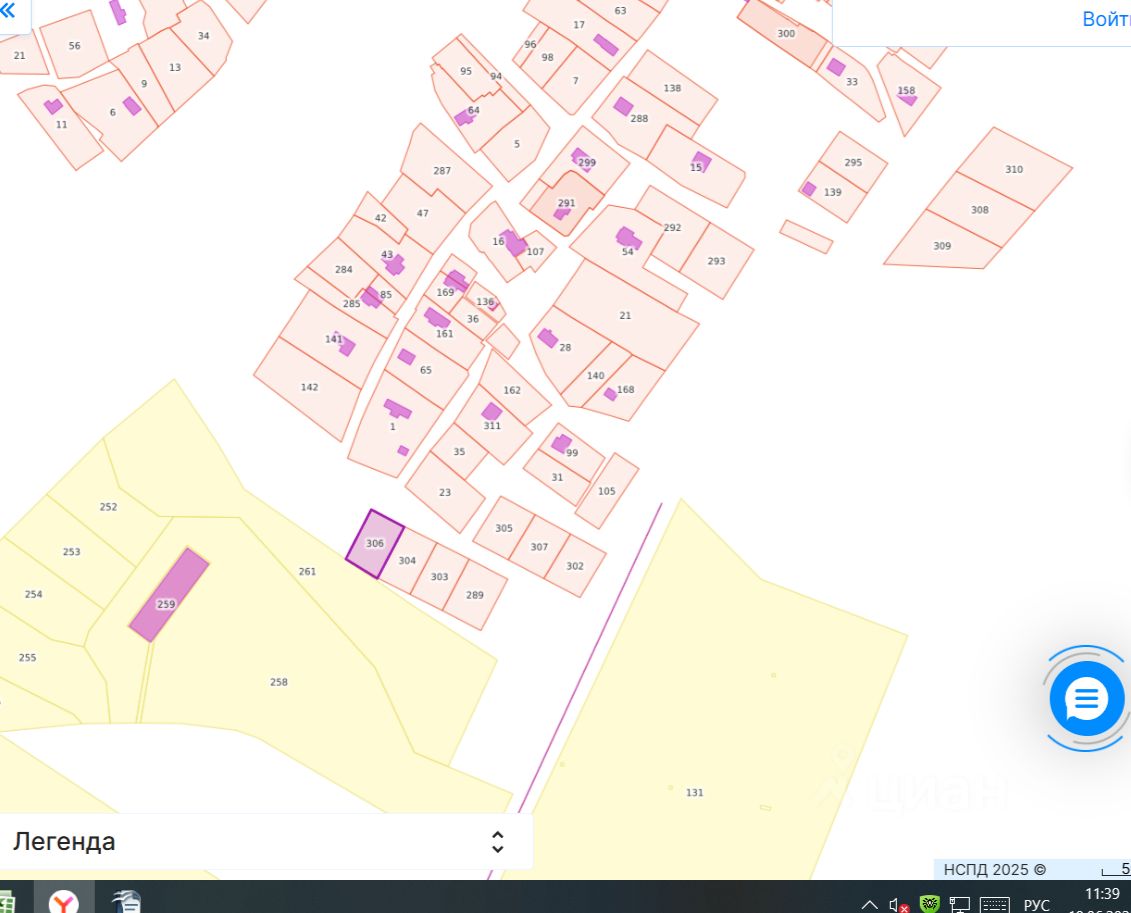The height and width of the screenshot is (913, 1131).
Task: Select parcel 47
Action: 423,213
